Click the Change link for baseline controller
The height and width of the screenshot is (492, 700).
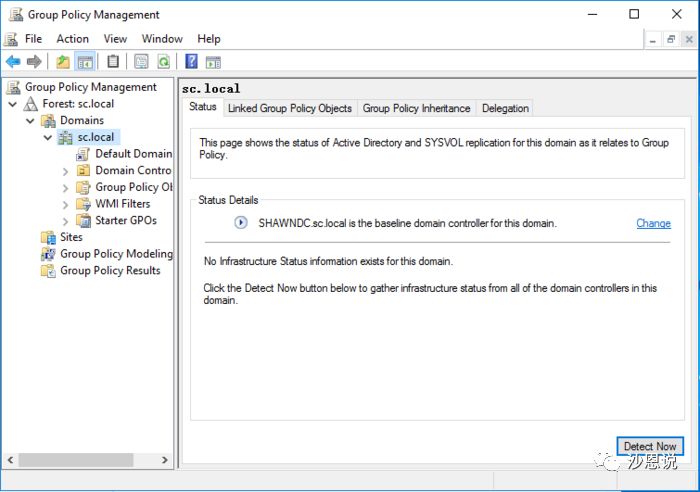tap(653, 223)
